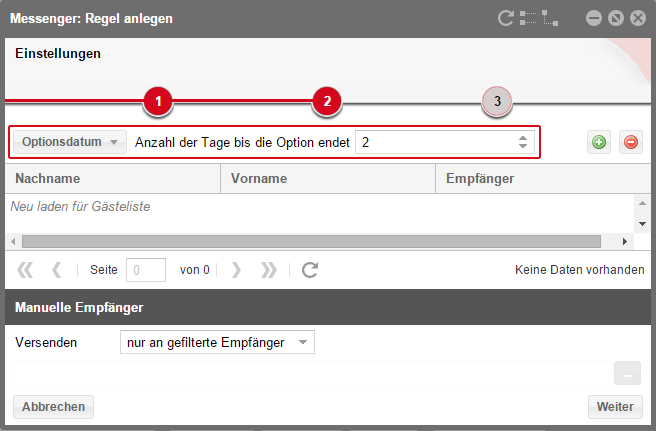The height and width of the screenshot is (431, 656).
Task: Jump to wizard step 3
Action: [x=497, y=101]
